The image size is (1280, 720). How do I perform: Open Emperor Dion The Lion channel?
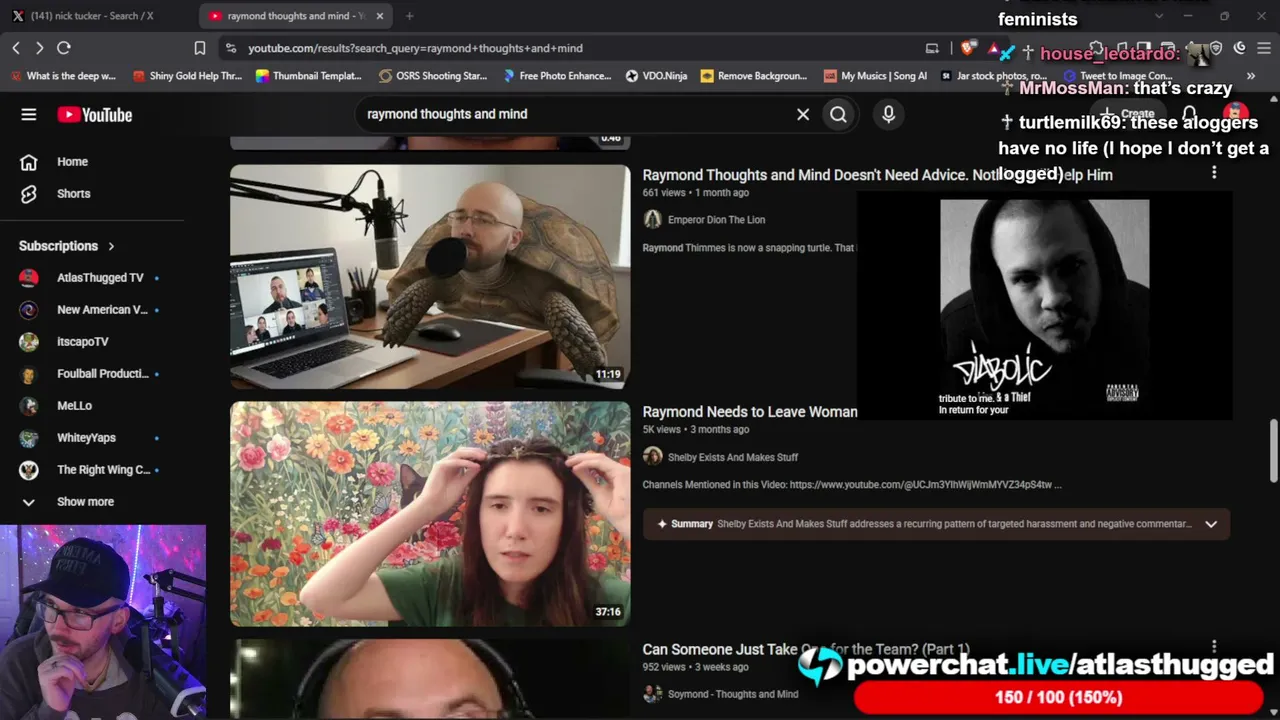point(716,220)
